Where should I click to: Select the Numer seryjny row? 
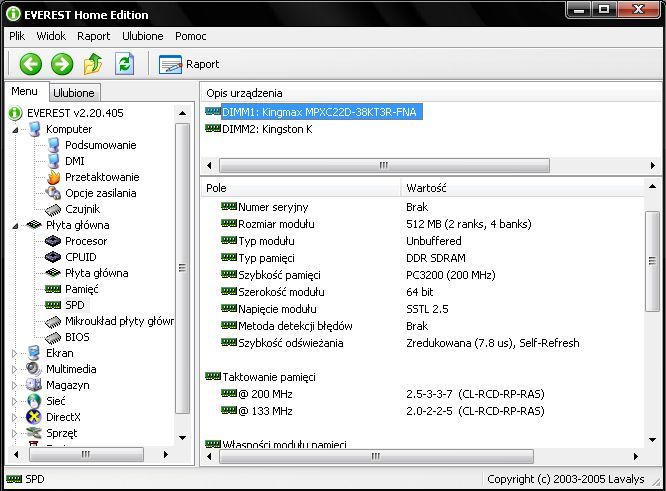273,207
